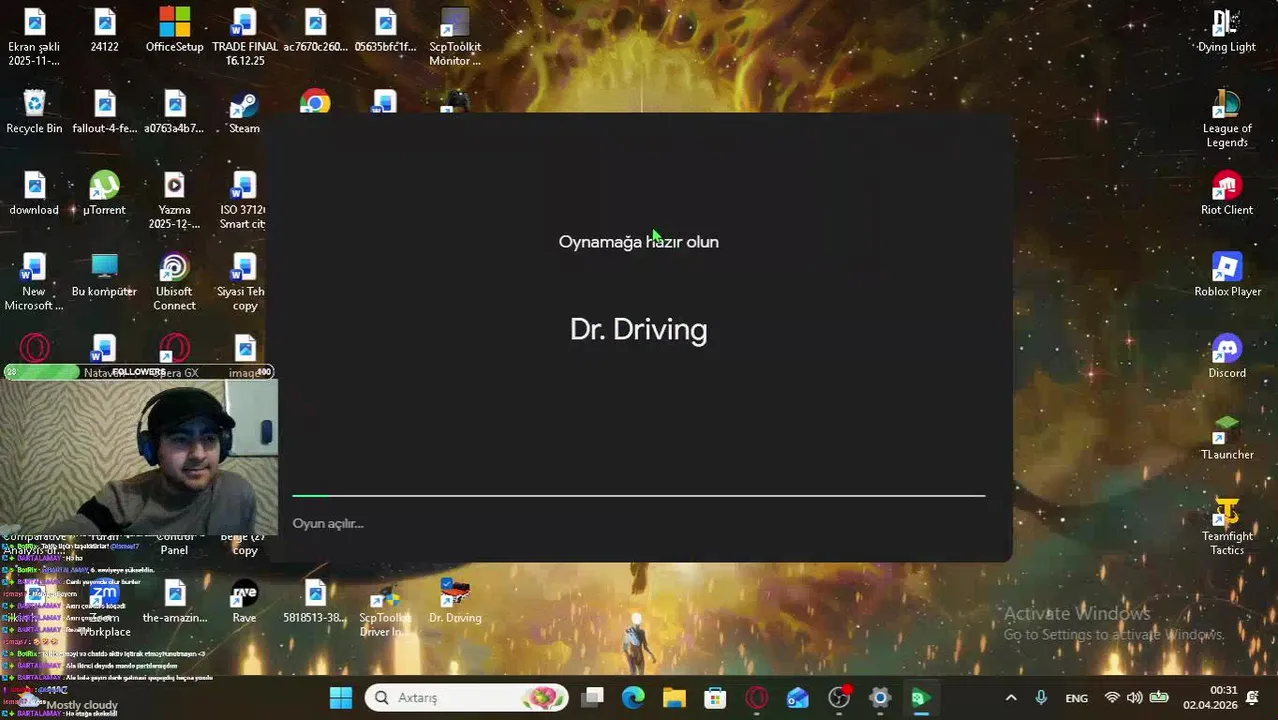Open the volume tray icon

(1135, 698)
